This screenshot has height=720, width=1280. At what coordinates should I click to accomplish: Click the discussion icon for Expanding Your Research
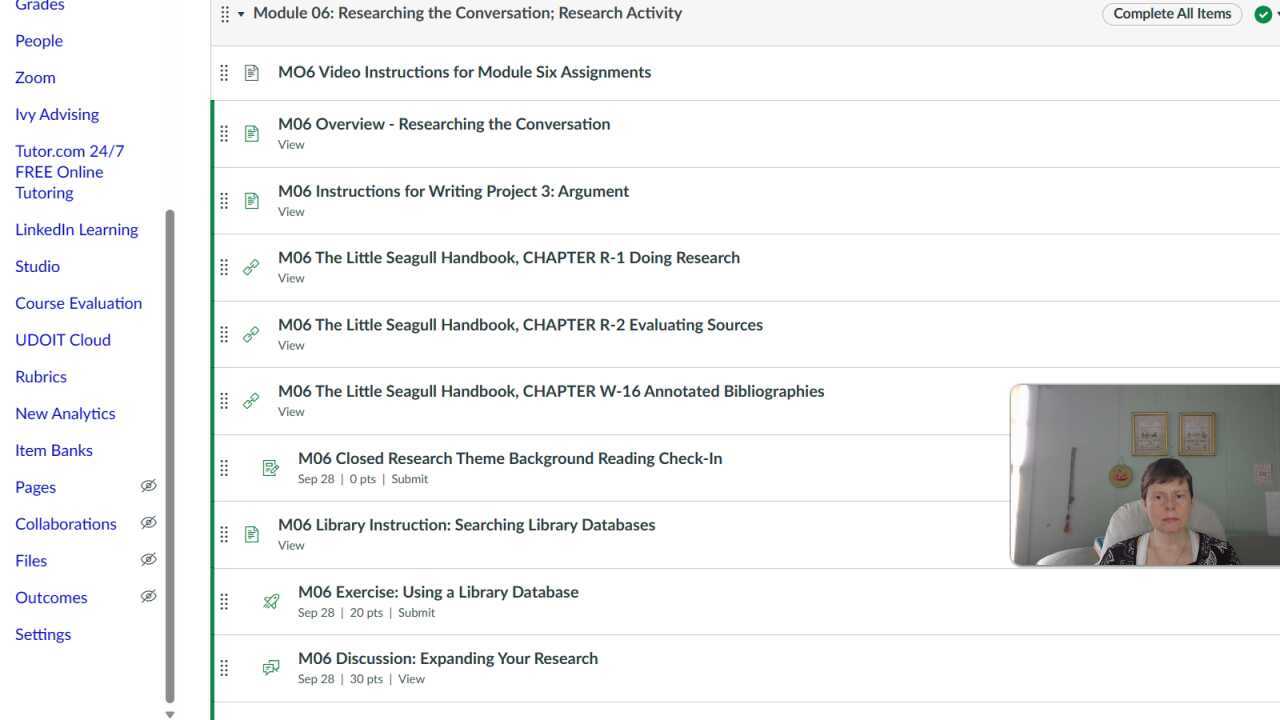click(x=270, y=667)
